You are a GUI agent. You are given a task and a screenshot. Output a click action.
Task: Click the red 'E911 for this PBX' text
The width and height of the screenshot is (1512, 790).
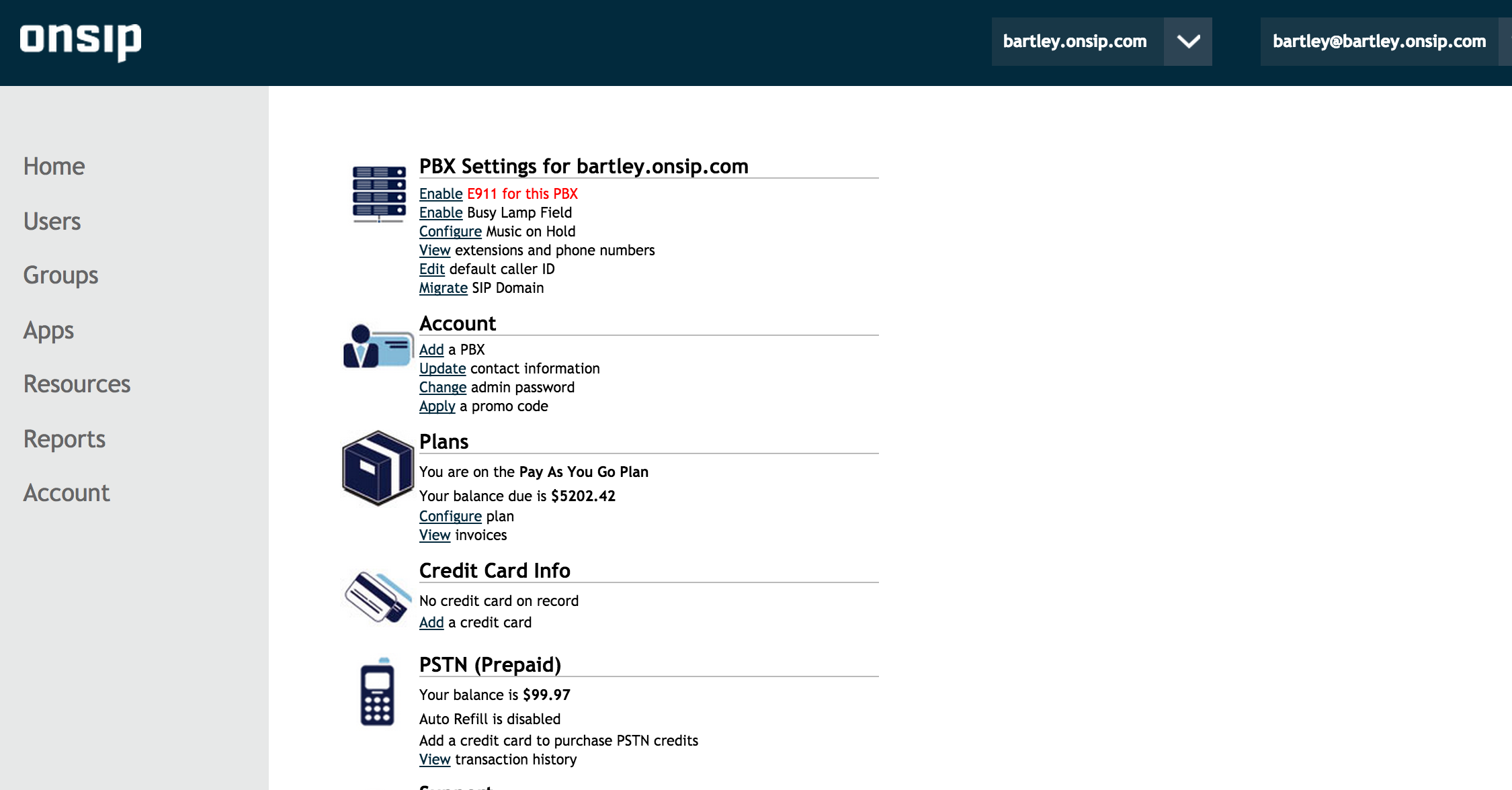click(522, 193)
